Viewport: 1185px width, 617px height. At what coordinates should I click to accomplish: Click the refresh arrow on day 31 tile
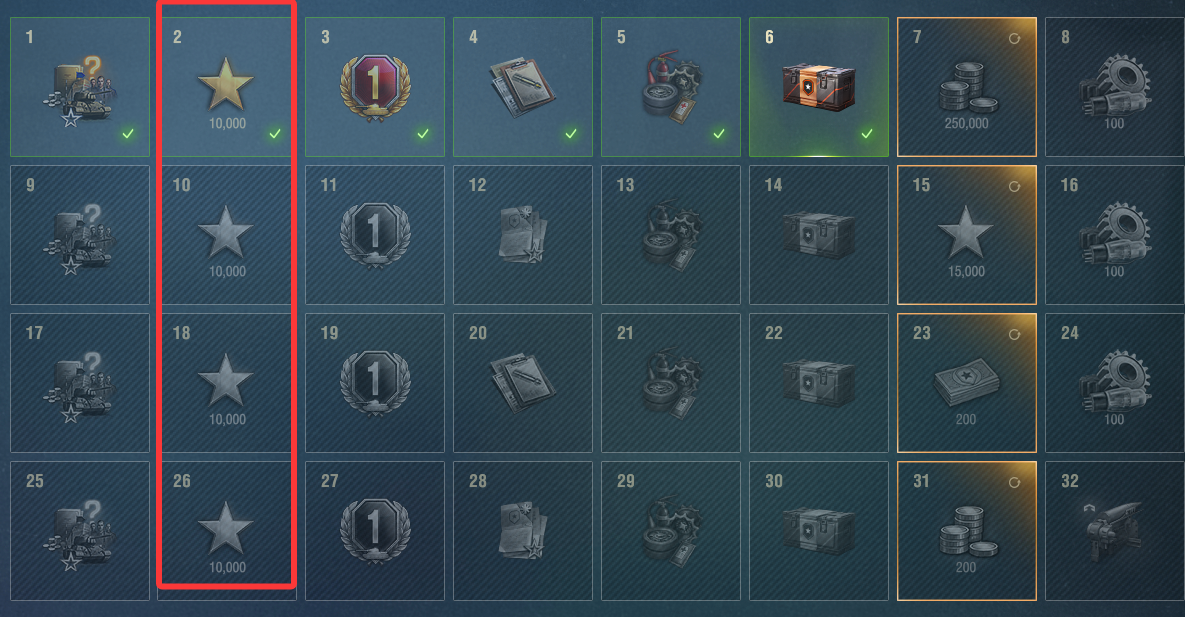[1014, 482]
